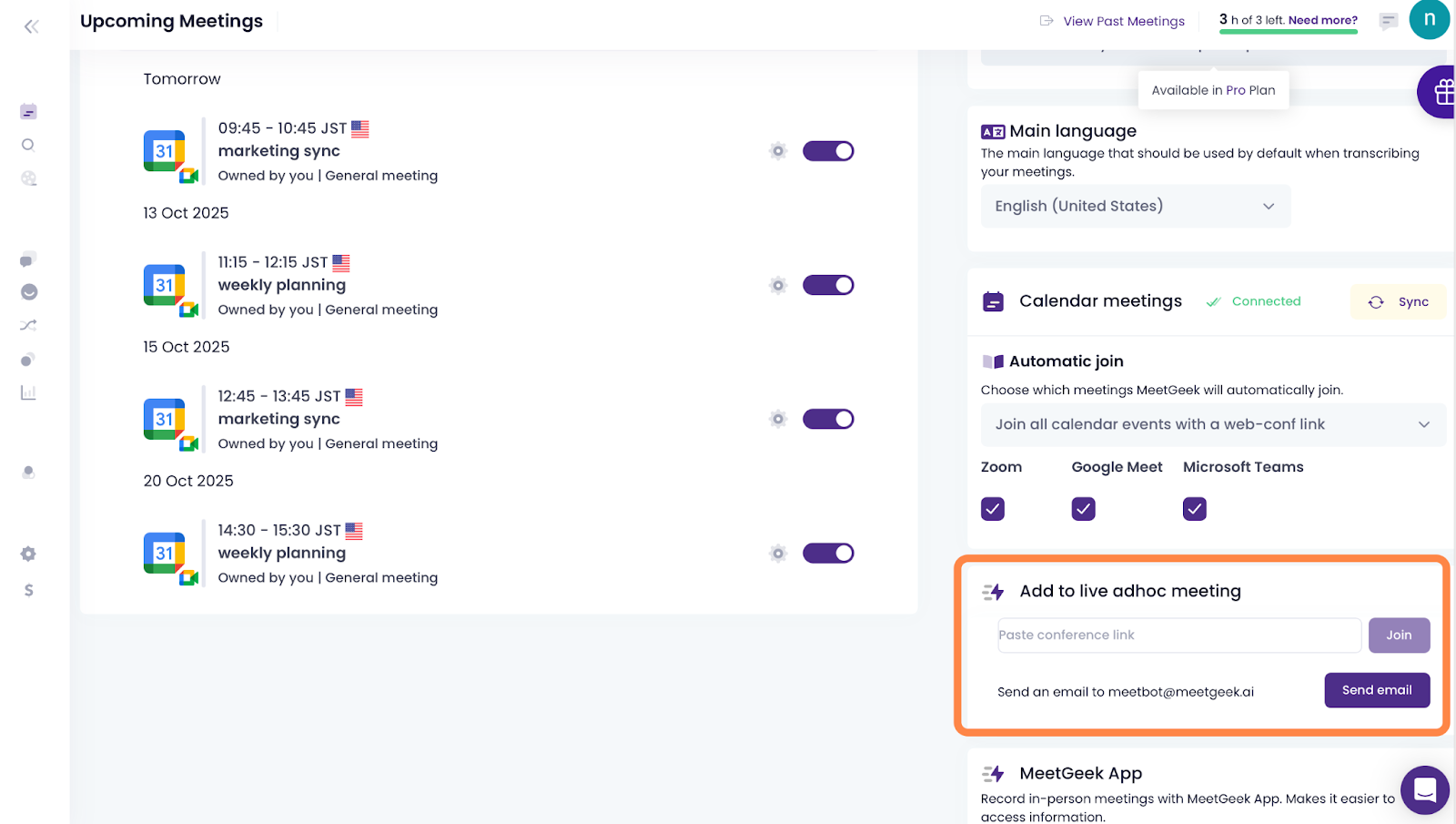Uncheck the Microsoft Teams checkbox
1456x824 pixels.
1194,509
